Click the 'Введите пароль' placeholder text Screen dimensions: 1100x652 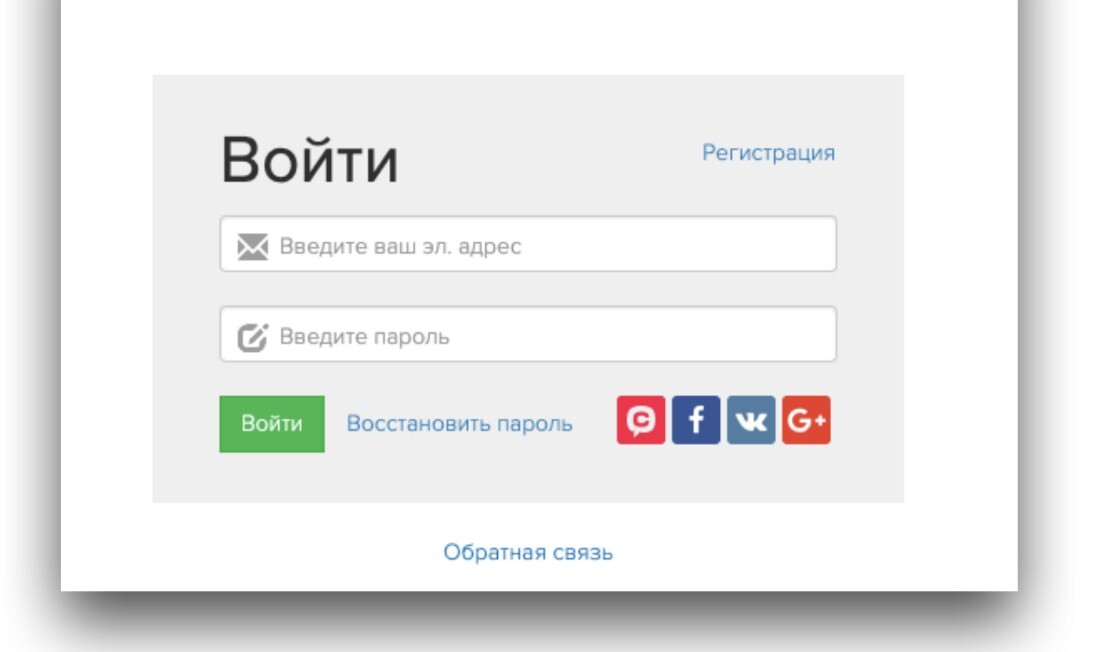click(364, 337)
